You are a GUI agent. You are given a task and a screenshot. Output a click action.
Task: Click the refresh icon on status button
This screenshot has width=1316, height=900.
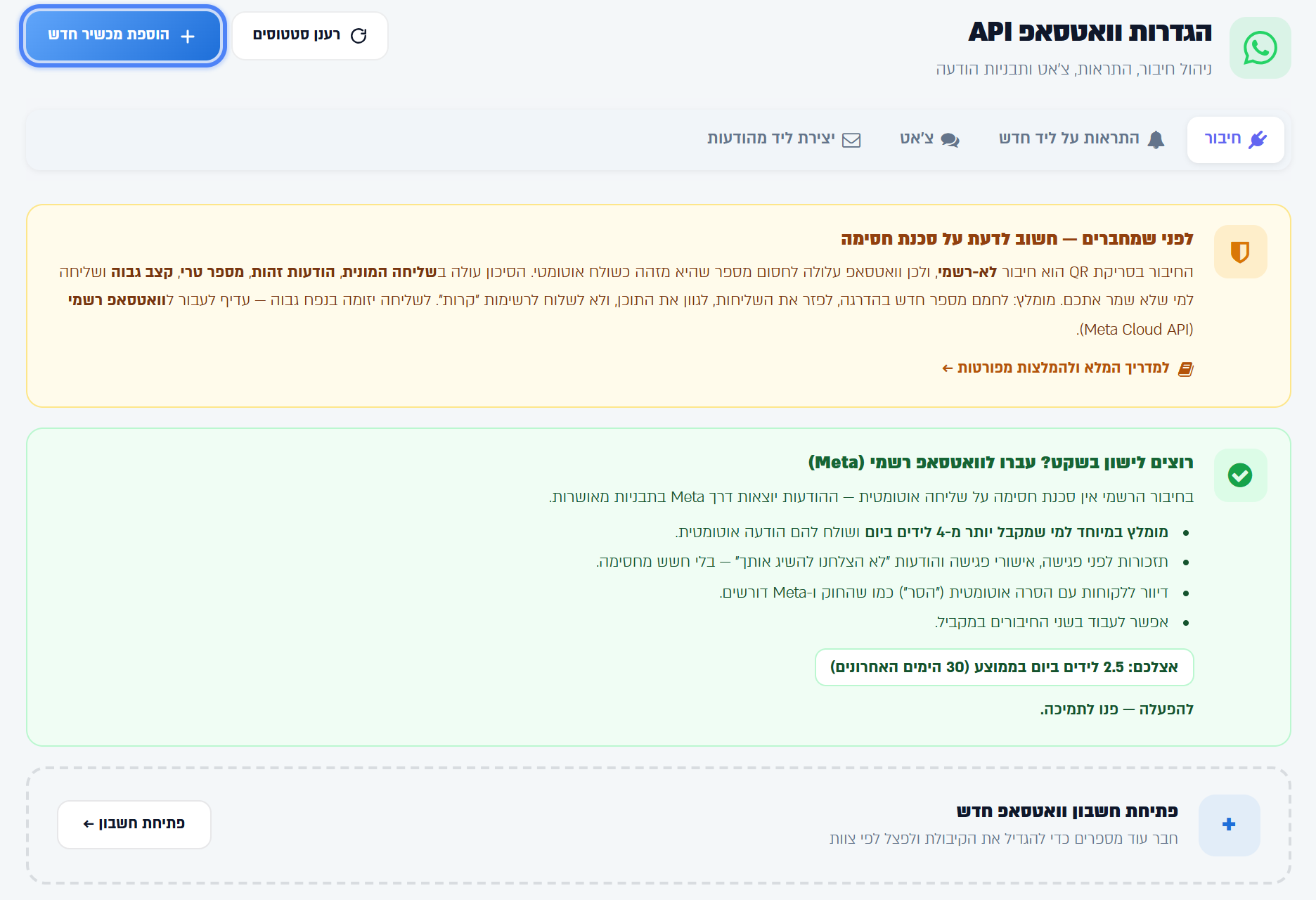(359, 36)
